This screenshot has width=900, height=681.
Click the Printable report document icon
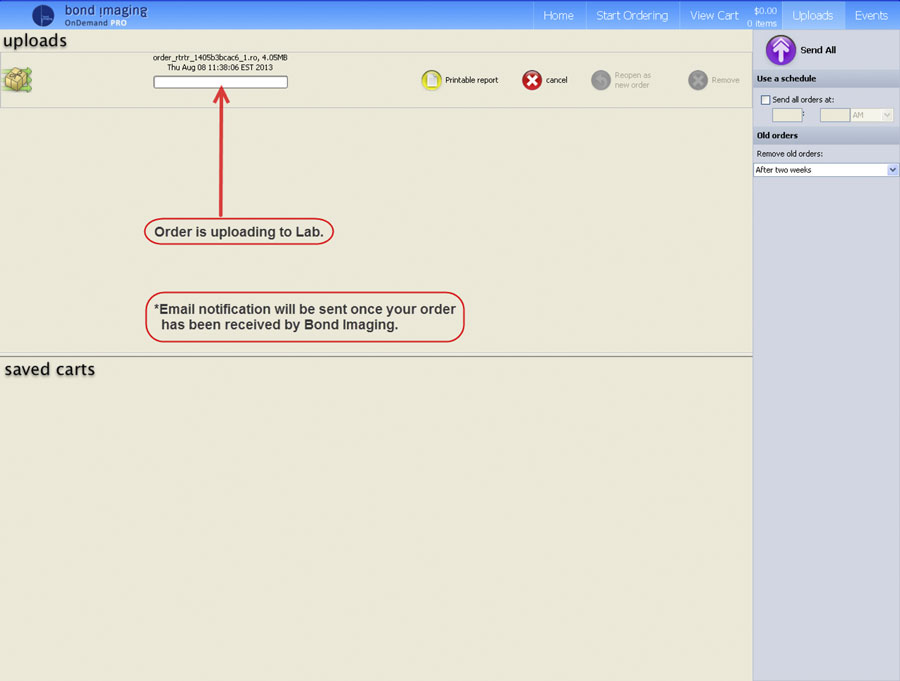pos(431,80)
